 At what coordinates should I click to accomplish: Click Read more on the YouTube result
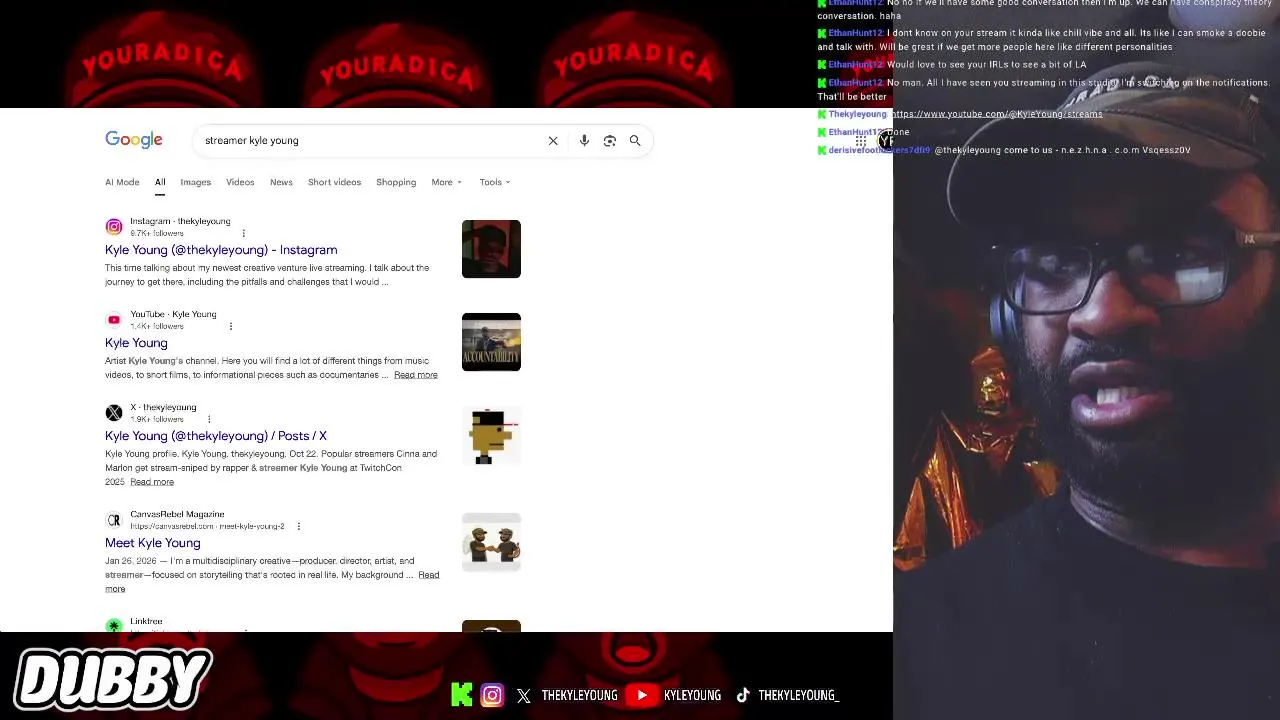416,375
